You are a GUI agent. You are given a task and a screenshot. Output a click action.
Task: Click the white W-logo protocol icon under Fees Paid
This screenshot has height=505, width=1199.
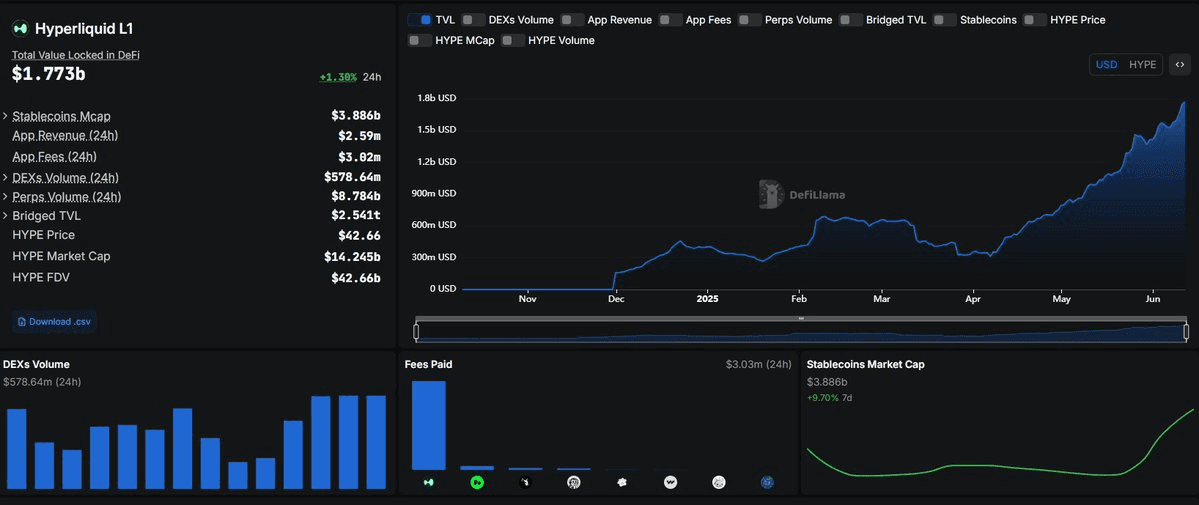click(x=671, y=482)
